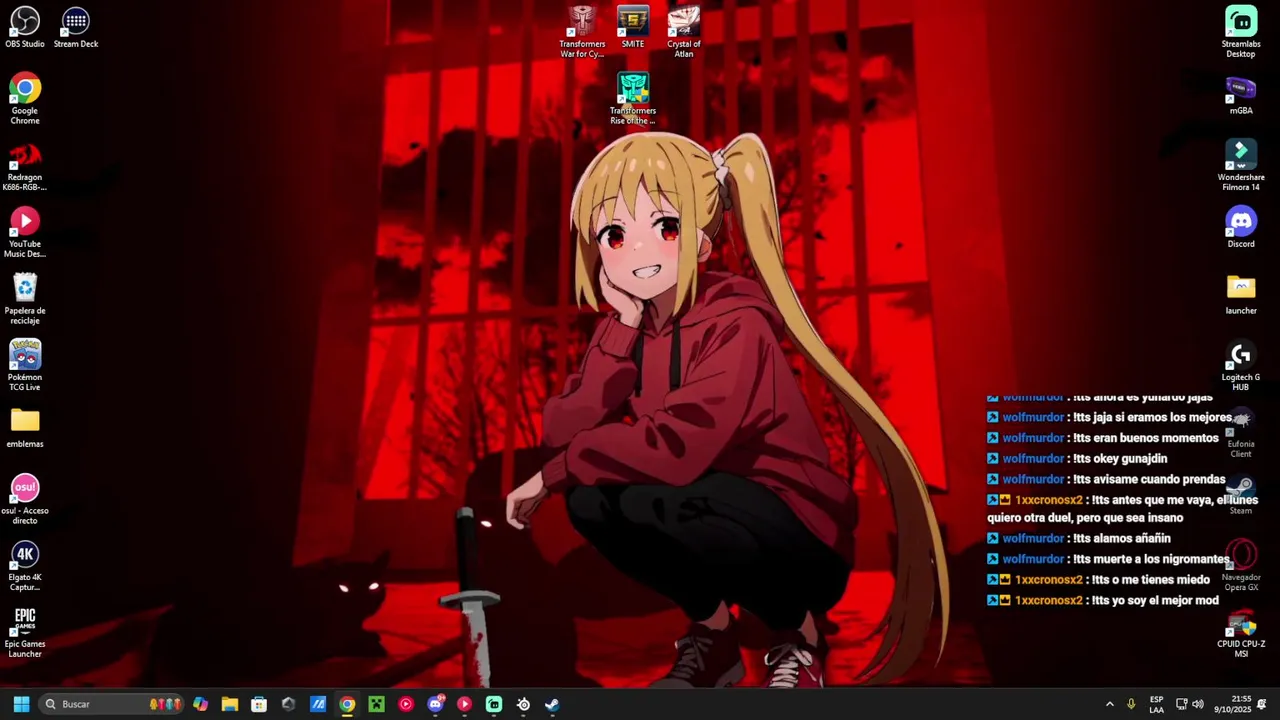Click chat message "!tts alamos añañin"
The image size is (1280, 720).
(x=1120, y=538)
